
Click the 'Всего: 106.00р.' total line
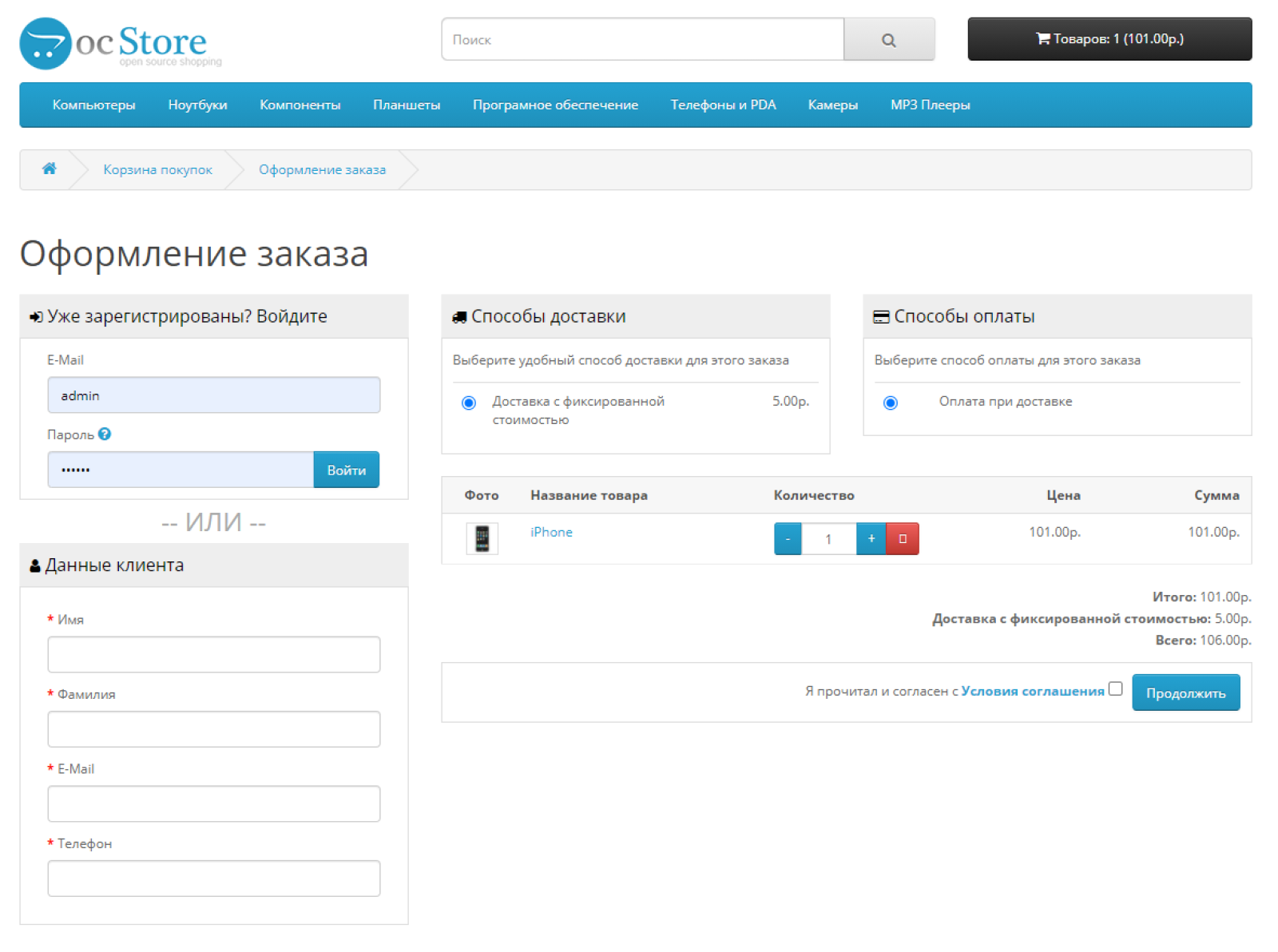pyautogui.click(x=1203, y=641)
